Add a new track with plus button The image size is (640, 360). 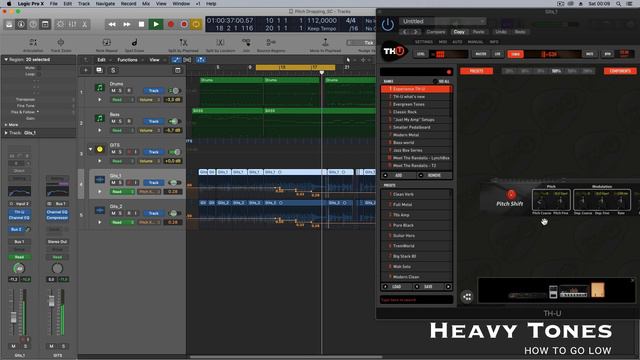(x=86, y=70)
